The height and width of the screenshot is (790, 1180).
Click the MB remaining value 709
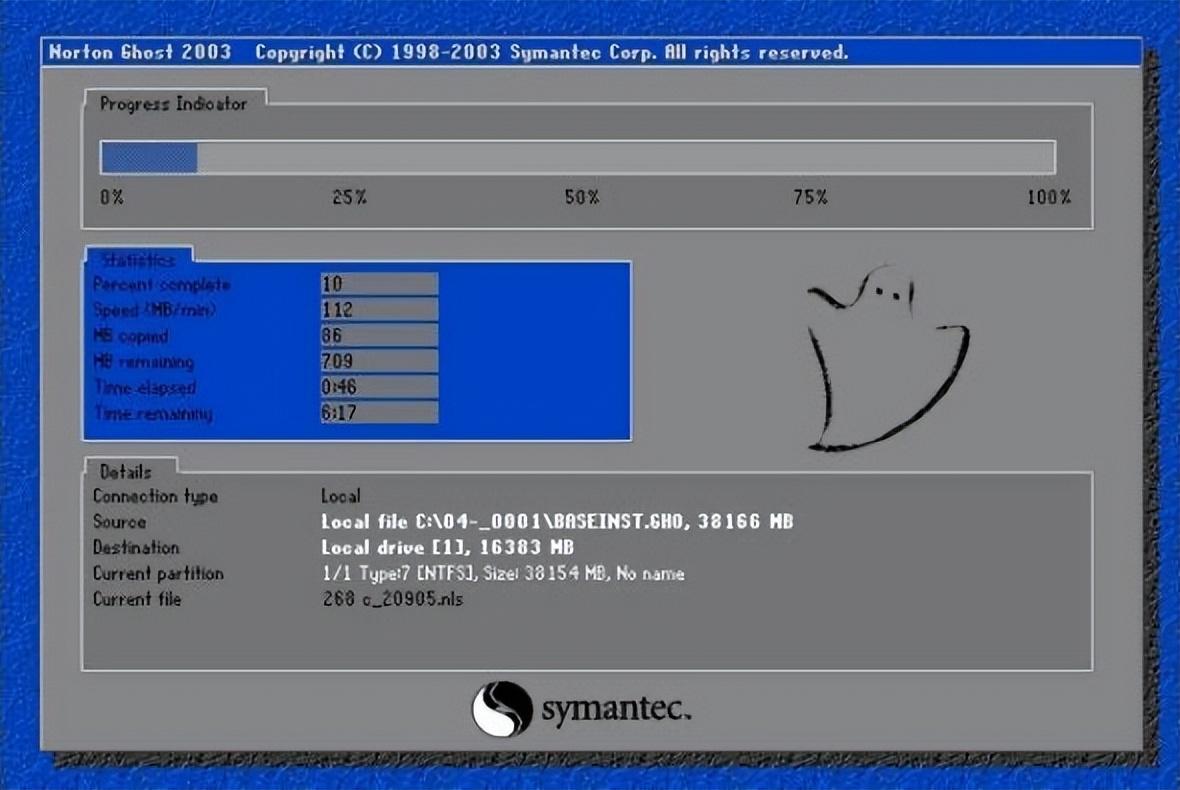tap(379, 361)
